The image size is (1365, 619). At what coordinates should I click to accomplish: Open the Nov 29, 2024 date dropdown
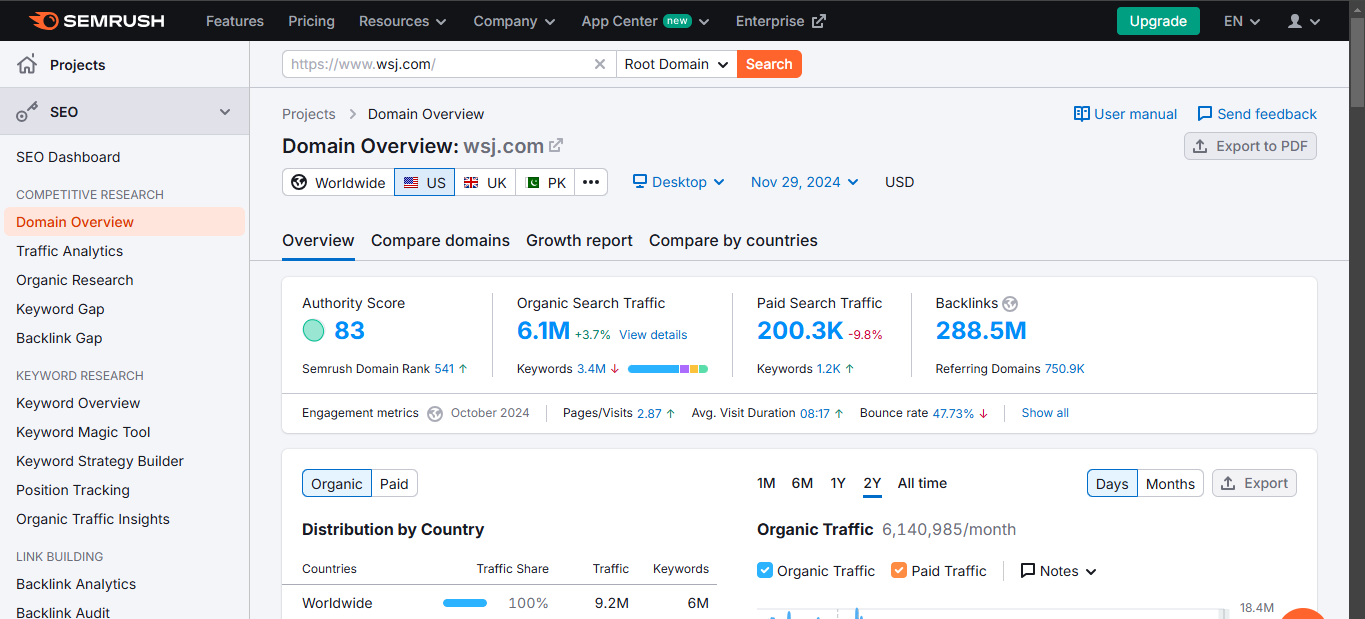[x=805, y=182]
